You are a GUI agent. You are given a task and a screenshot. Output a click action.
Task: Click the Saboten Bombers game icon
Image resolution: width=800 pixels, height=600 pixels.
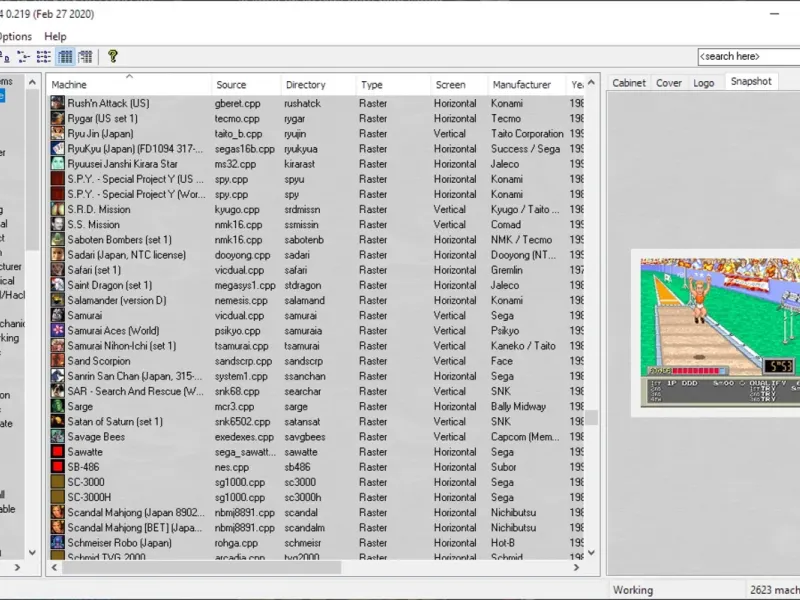point(58,240)
